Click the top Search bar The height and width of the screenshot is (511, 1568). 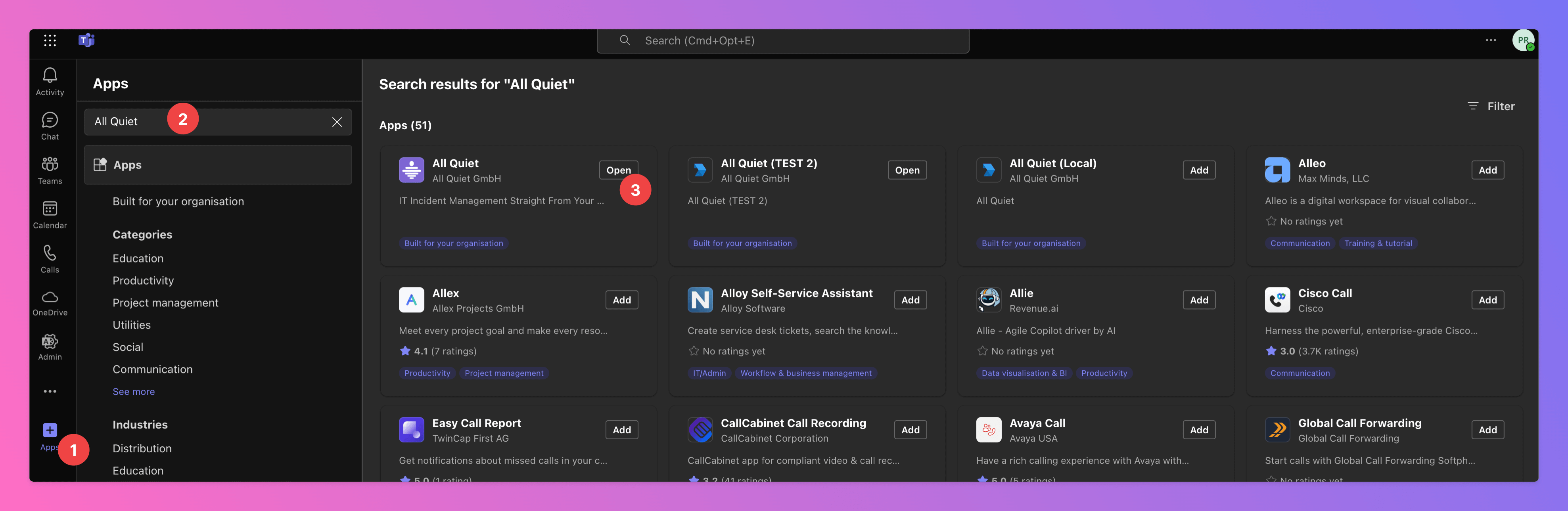click(x=782, y=41)
